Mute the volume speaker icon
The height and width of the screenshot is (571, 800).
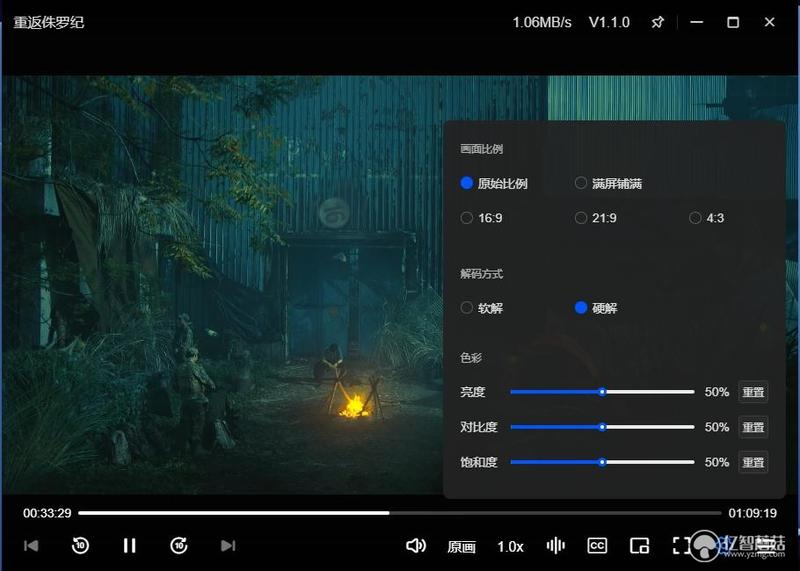[416, 546]
